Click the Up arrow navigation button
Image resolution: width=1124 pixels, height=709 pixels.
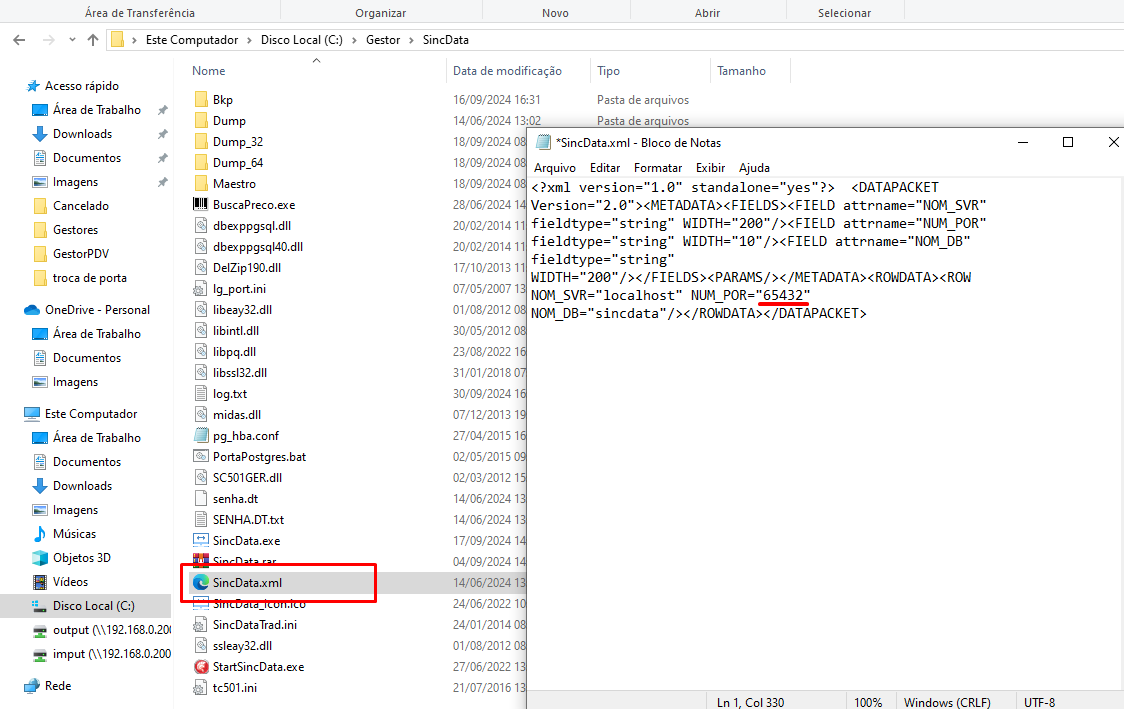93,40
